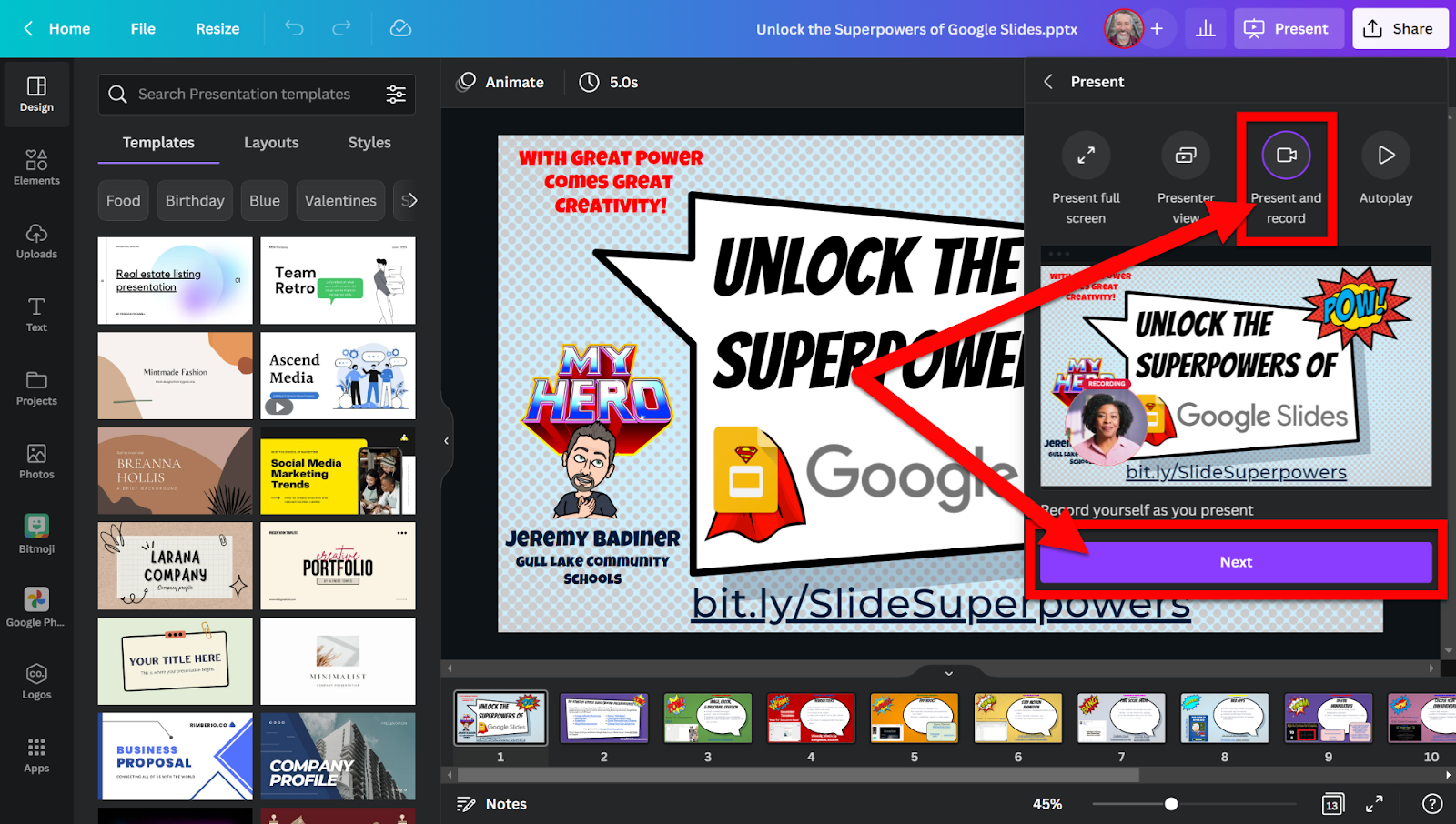Click the cloud save status icon

coord(400,28)
